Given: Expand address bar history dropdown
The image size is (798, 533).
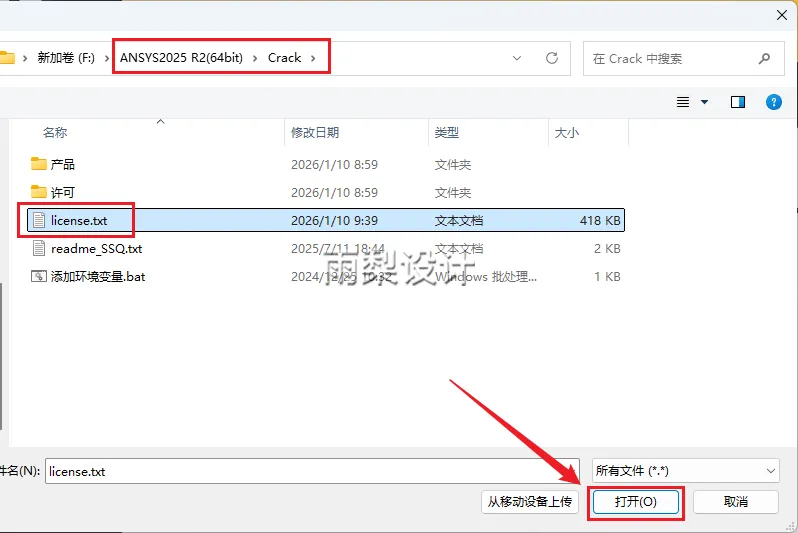Looking at the screenshot, I should tap(517, 58).
